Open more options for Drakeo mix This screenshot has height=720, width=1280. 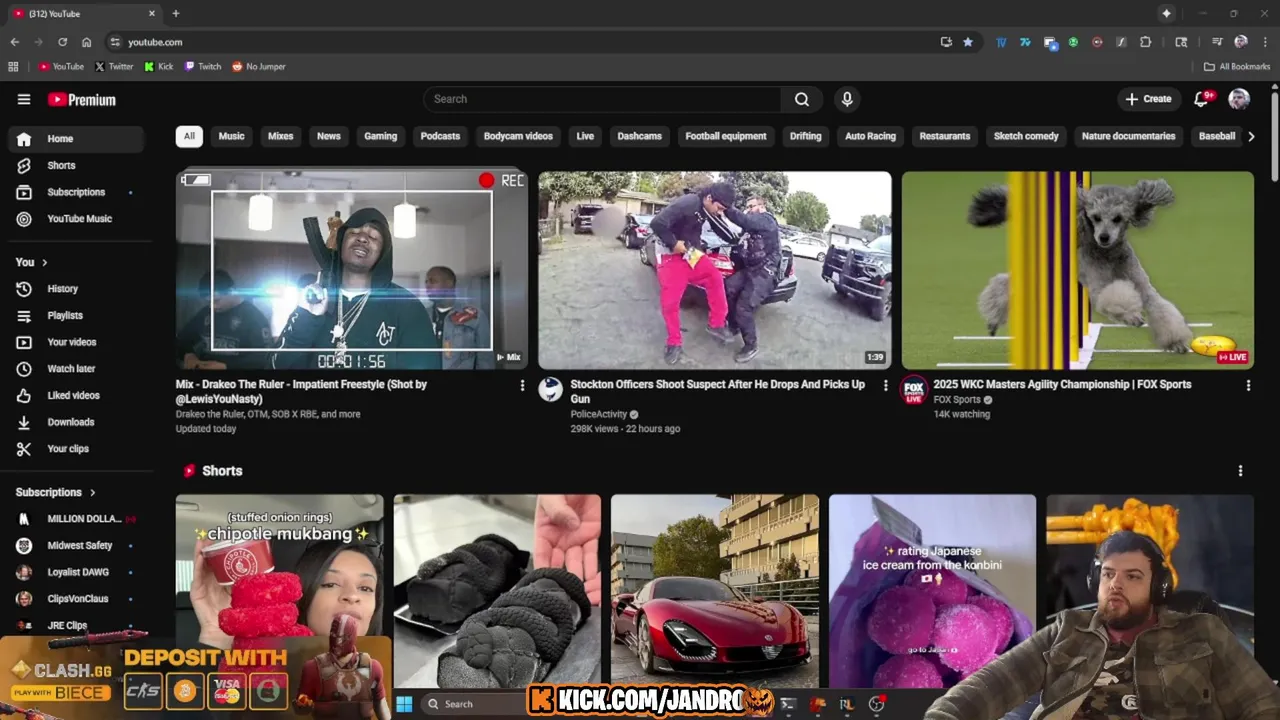pos(522,385)
